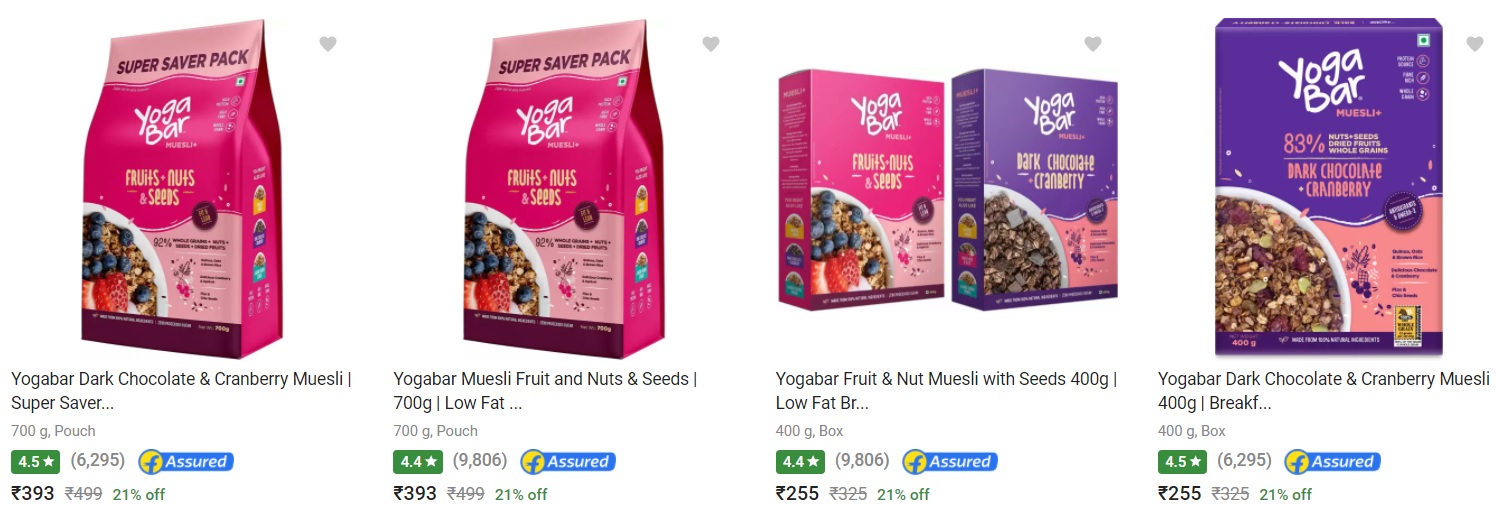Click Assured badge for Fruit and Nuts pouch
Image resolution: width=1498 pixels, height=505 pixels.
click(x=568, y=462)
